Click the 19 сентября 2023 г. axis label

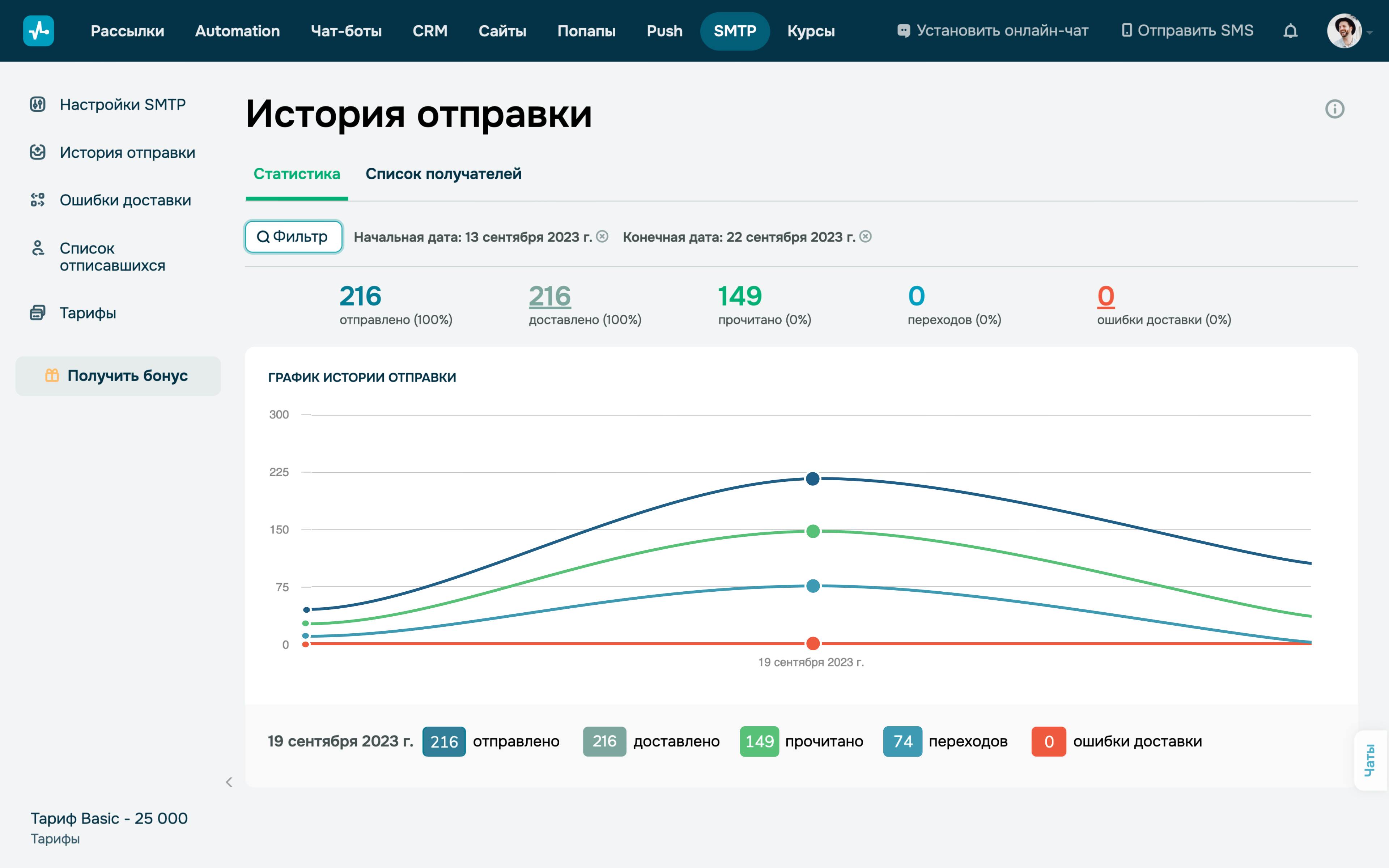point(811,662)
